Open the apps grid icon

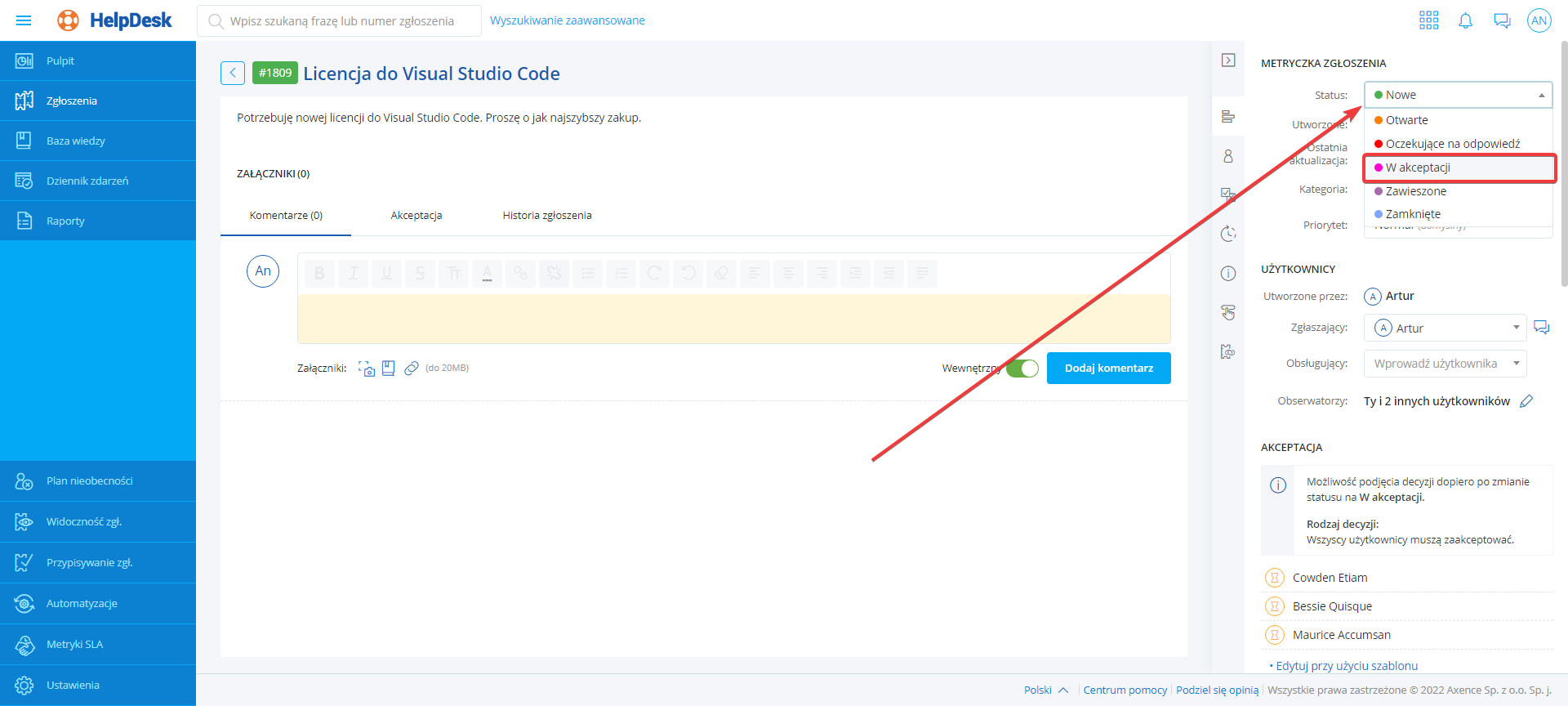1428,20
